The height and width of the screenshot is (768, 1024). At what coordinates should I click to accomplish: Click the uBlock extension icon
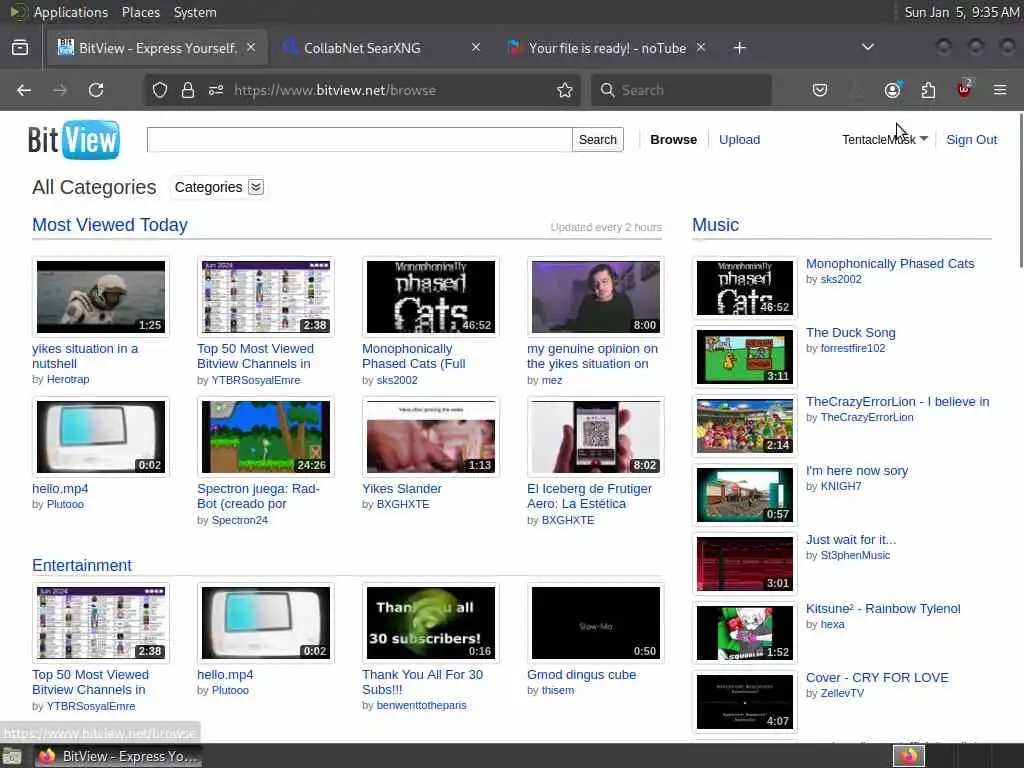point(964,89)
